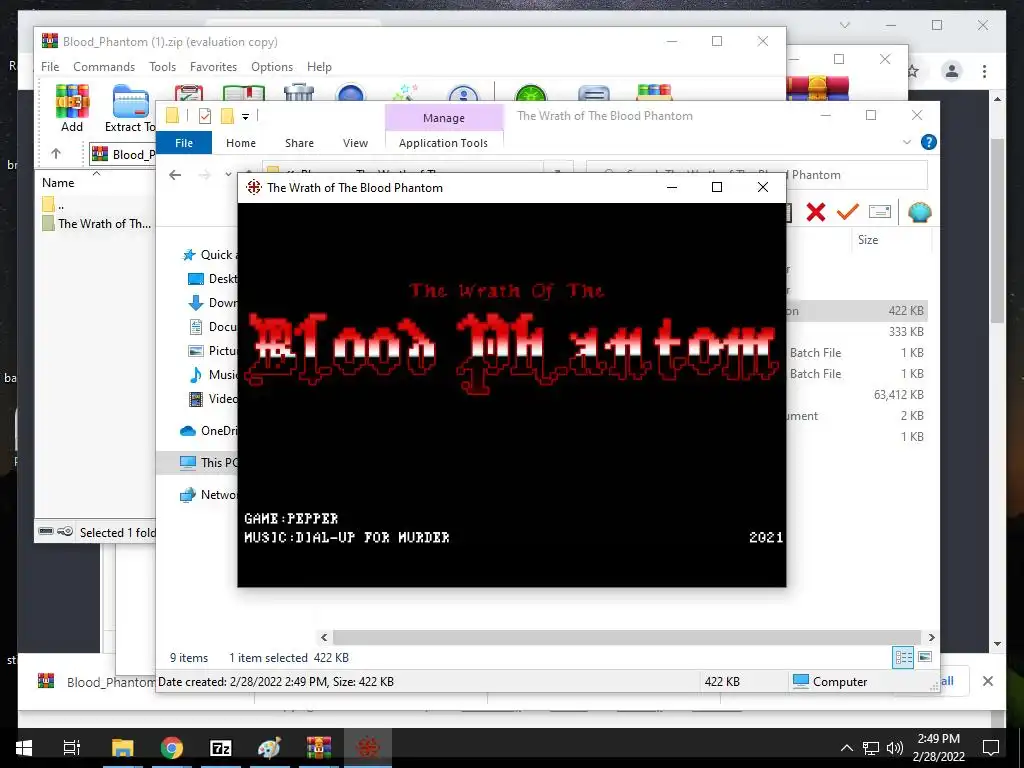The height and width of the screenshot is (768, 1024).
Task: Click the Properties checkmark in quick access toolbar
Action: (x=204, y=116)
